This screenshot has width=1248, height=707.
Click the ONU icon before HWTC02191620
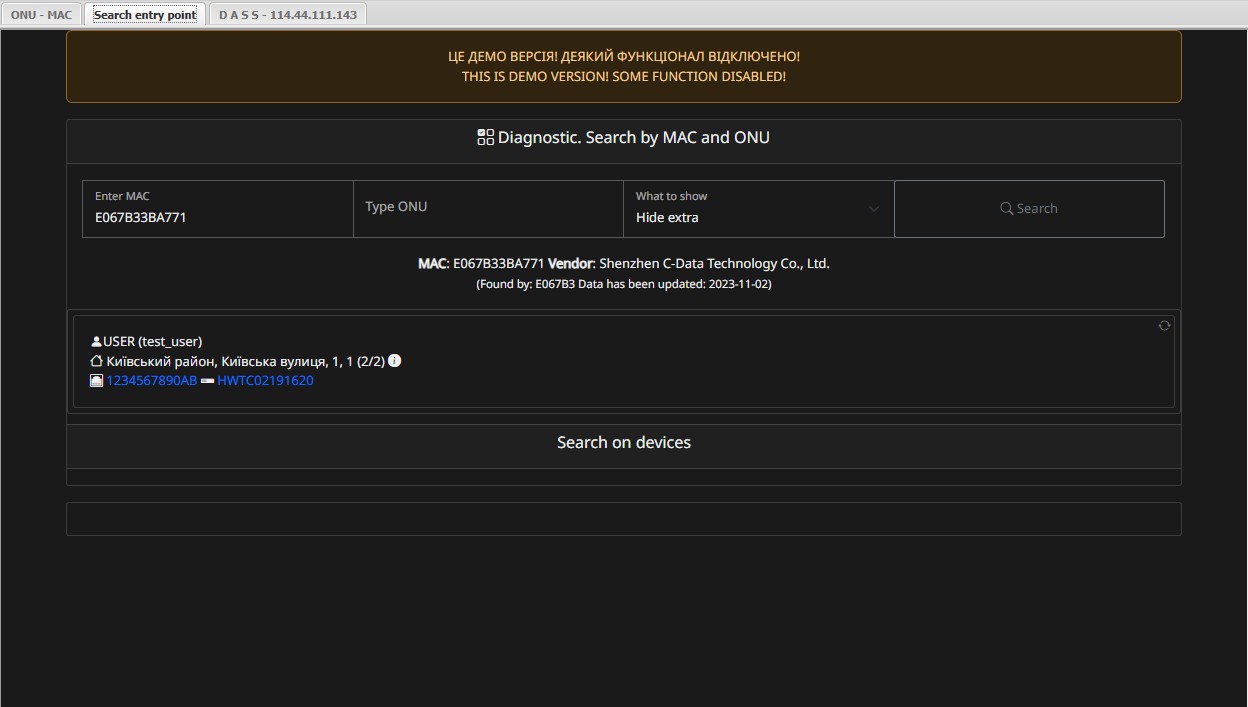tap(208, 380)
